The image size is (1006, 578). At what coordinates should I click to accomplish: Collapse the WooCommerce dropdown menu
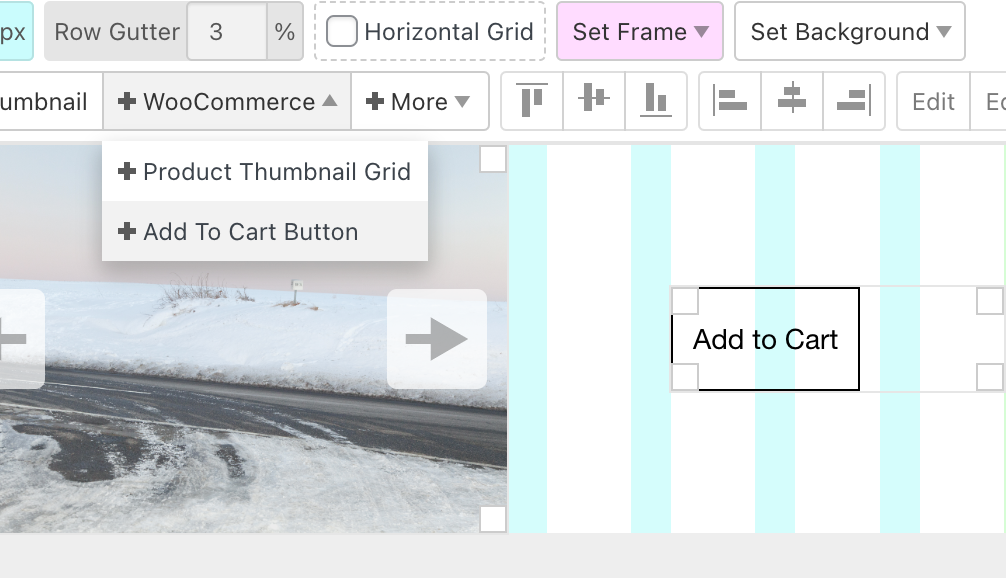coord(227,101)
